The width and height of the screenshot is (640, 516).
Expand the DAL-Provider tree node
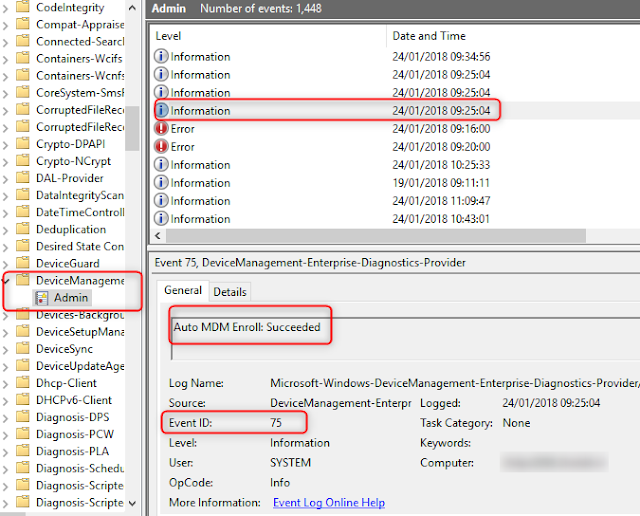click(x=5, y=179)
